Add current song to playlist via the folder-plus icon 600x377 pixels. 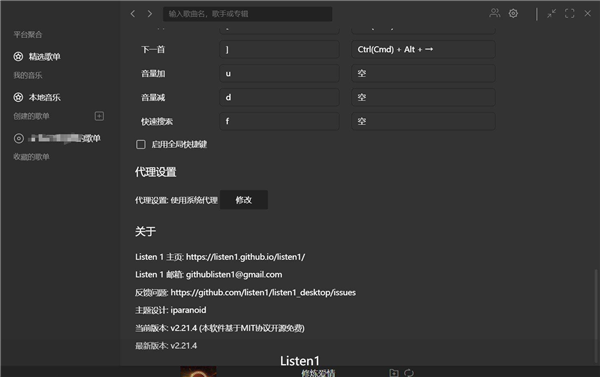(394, 372)
